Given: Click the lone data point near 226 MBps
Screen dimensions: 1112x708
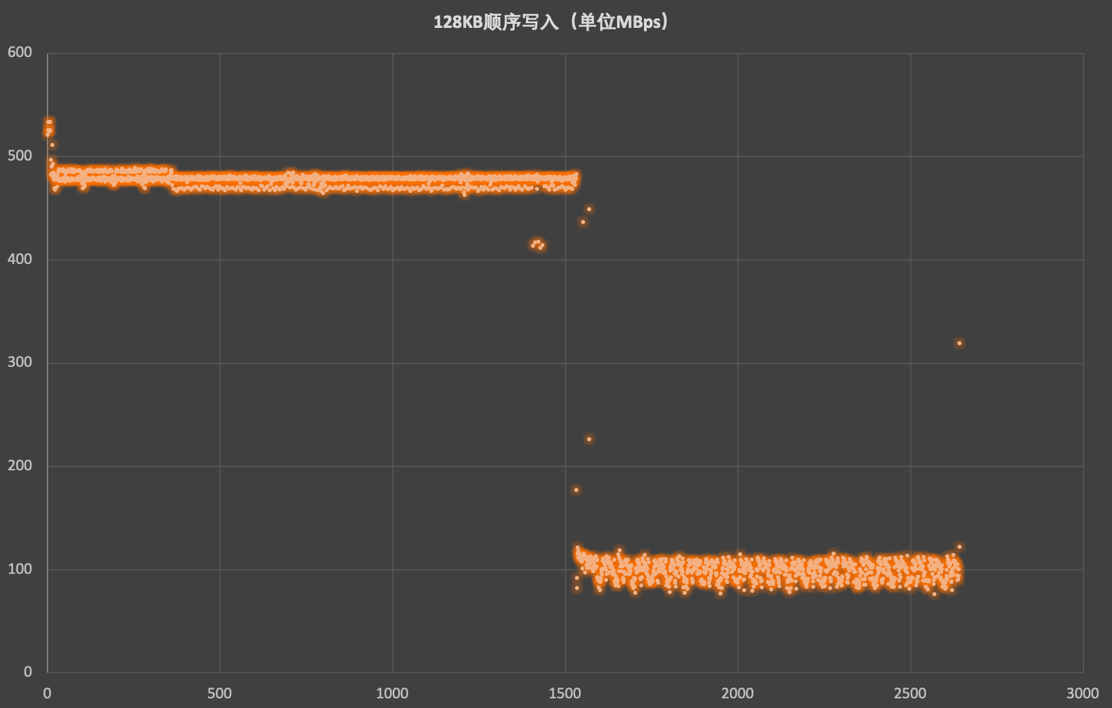Looking at the screenshot, I should pos(589,439).
